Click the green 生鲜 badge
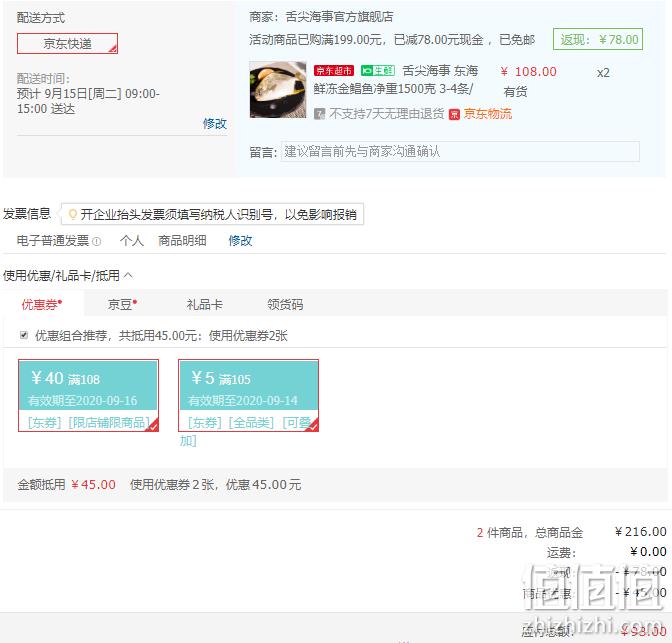 tap(378, 70)
